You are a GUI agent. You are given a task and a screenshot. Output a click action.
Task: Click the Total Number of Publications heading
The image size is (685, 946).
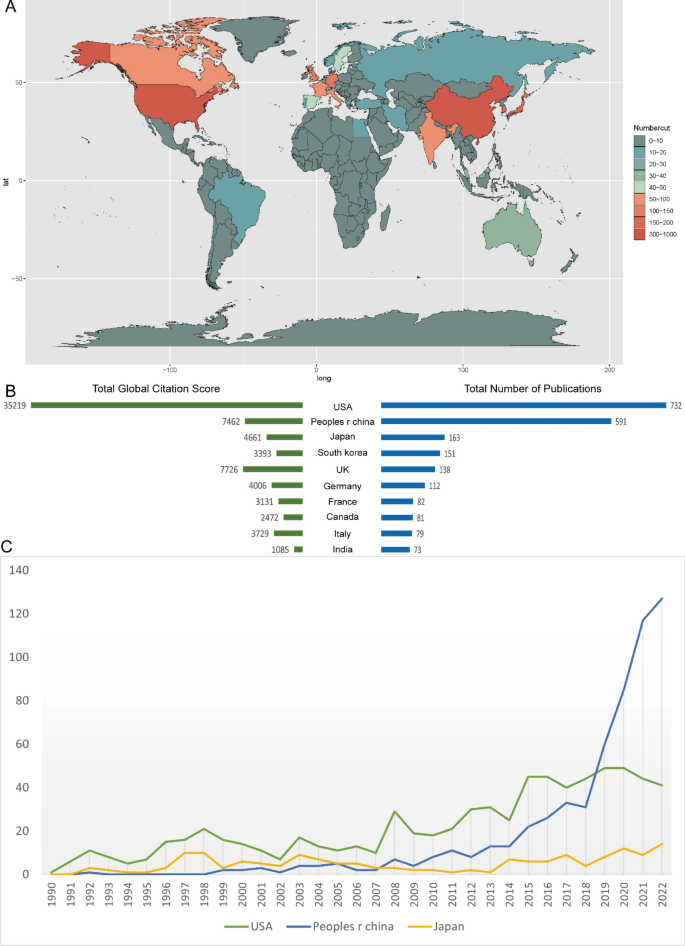(532, 389)
